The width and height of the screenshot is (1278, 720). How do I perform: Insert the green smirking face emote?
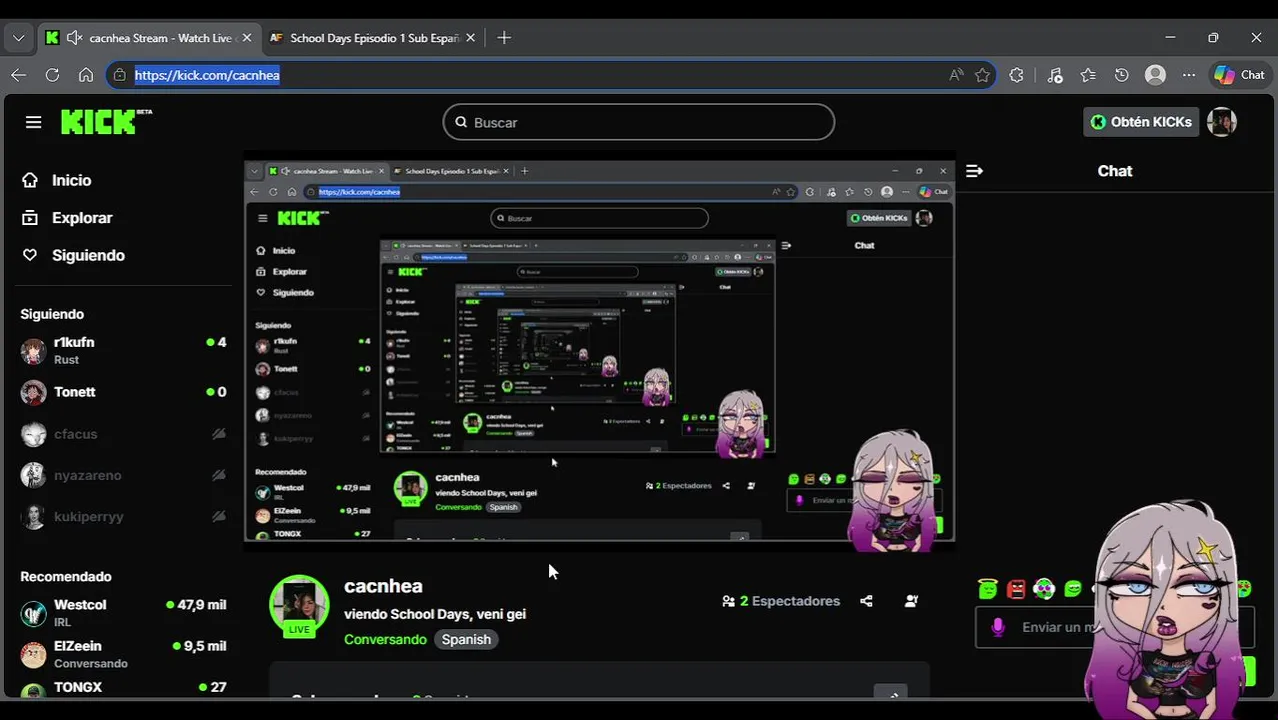1073,589
